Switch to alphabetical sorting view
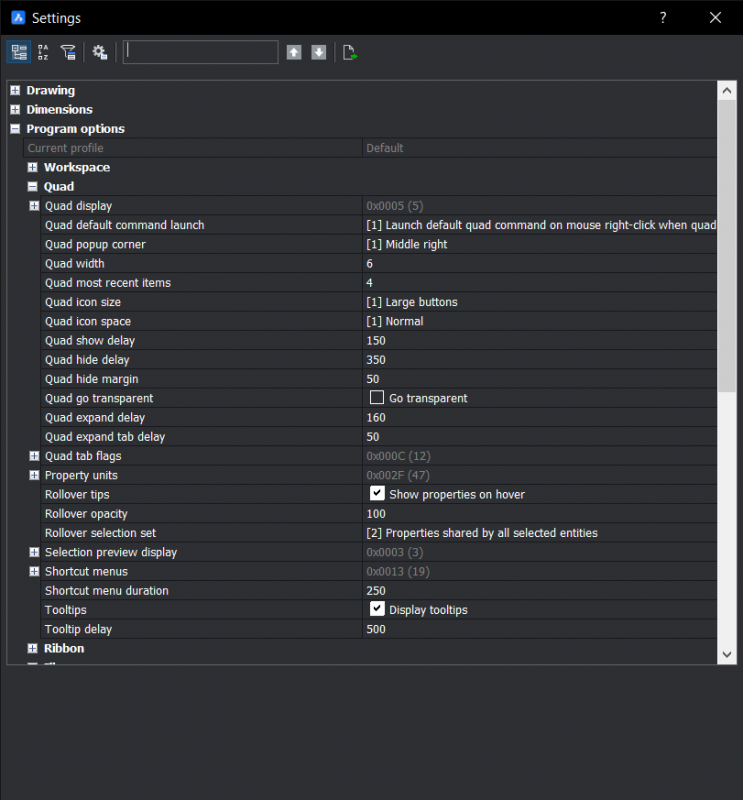Viewport: 743px width, 800px height. pos(43,52)
